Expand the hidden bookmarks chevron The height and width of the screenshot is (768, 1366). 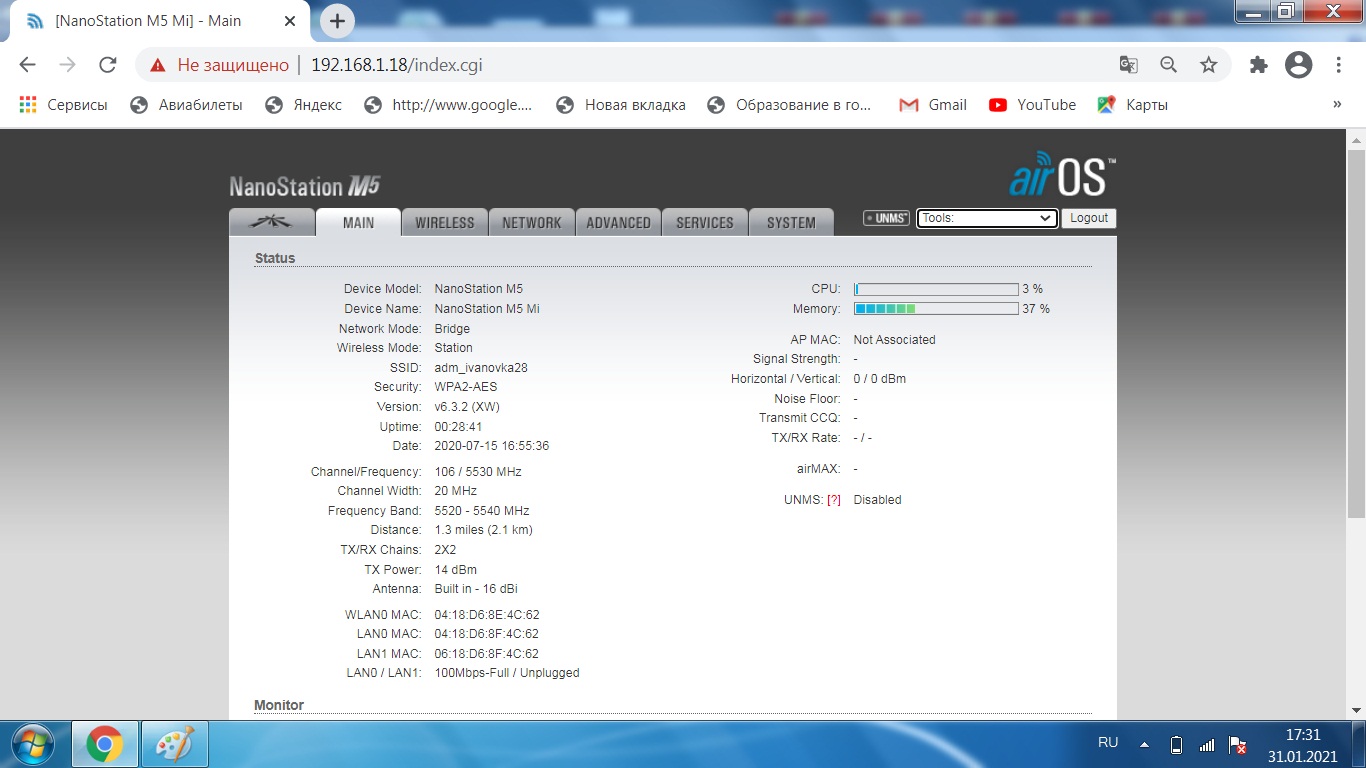(x=1337, y=105)
